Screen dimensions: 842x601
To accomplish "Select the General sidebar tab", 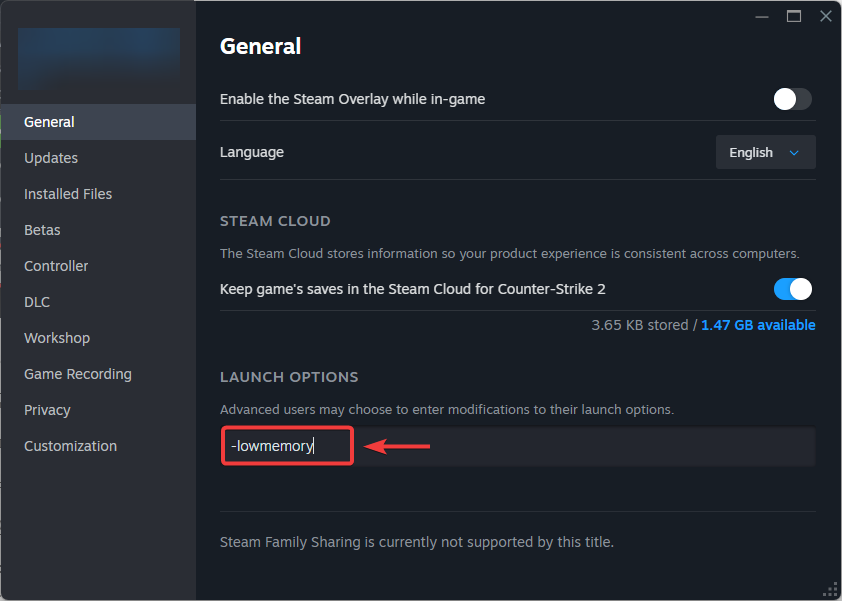I will tap(50, 122).
